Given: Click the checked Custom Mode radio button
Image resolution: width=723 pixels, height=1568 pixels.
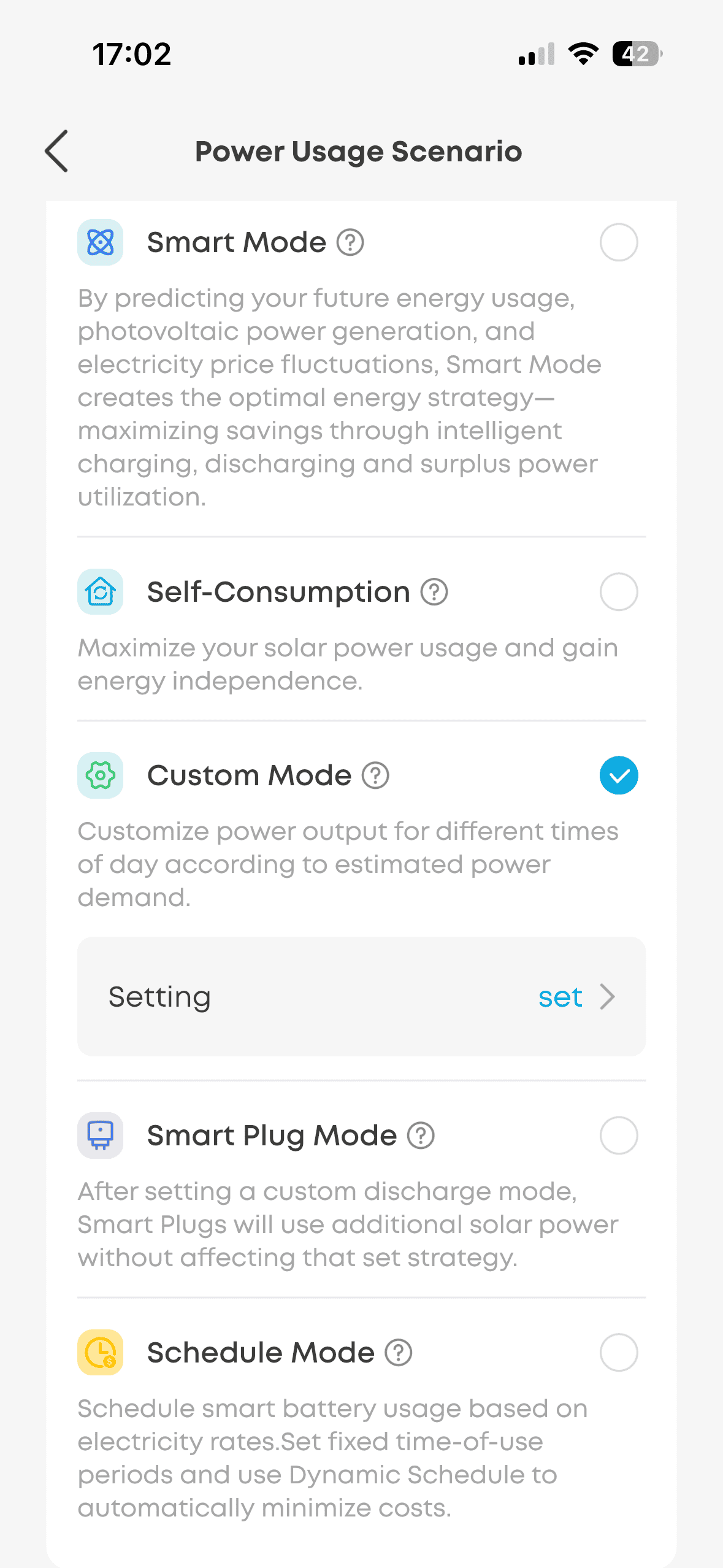Looking at the screenshot, I should point(618,775).
